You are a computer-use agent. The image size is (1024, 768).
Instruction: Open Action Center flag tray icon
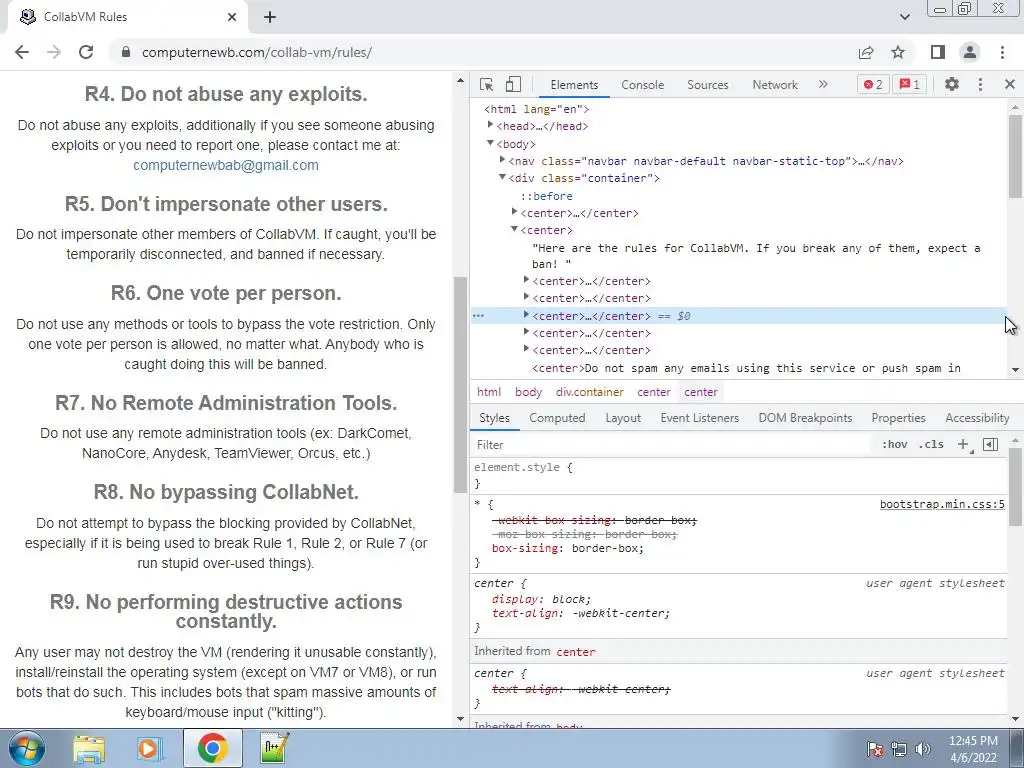(x=875, y=749)
